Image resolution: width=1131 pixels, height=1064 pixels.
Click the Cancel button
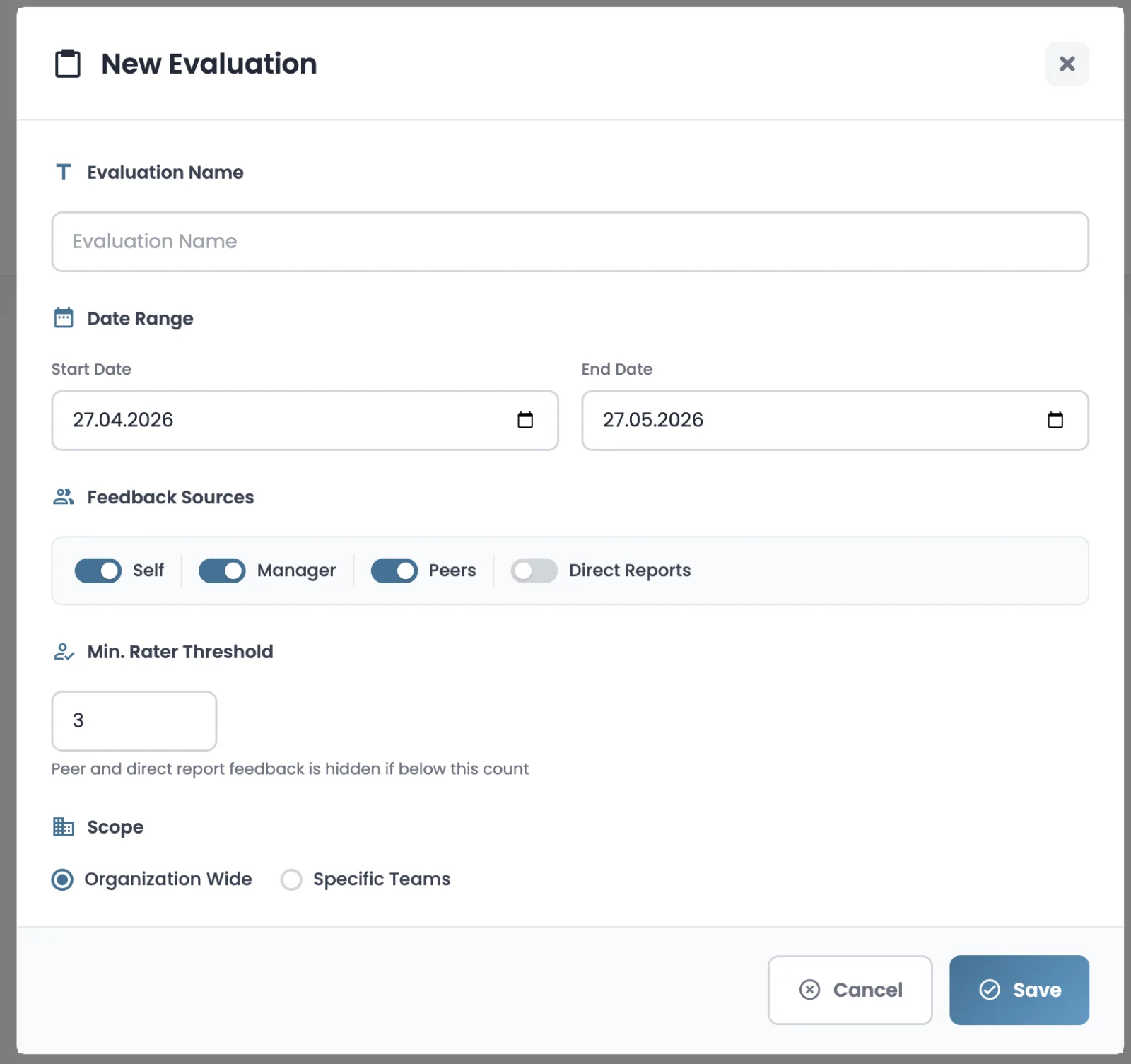[x=850, y=990]
